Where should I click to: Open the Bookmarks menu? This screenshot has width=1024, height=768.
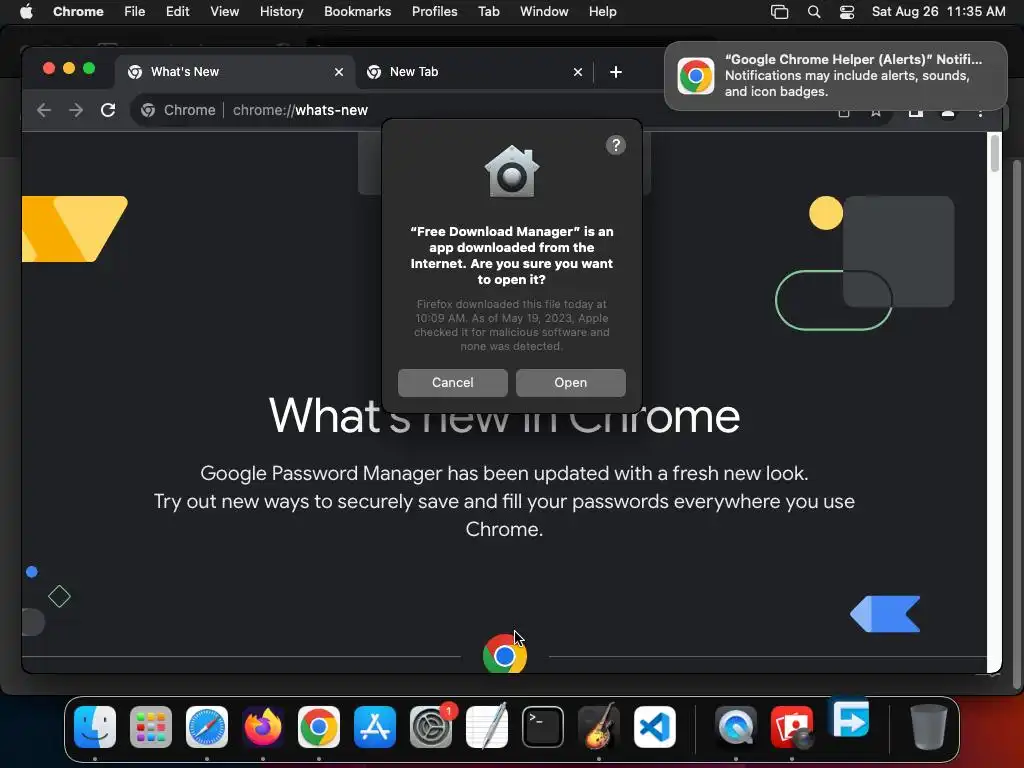pyautogui.click(x=357, y=12)
